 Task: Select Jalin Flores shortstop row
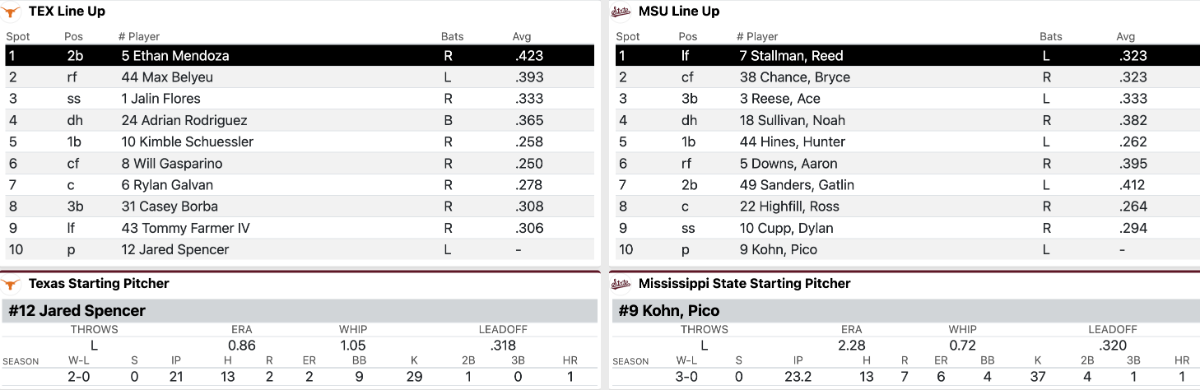coord(300,99)
